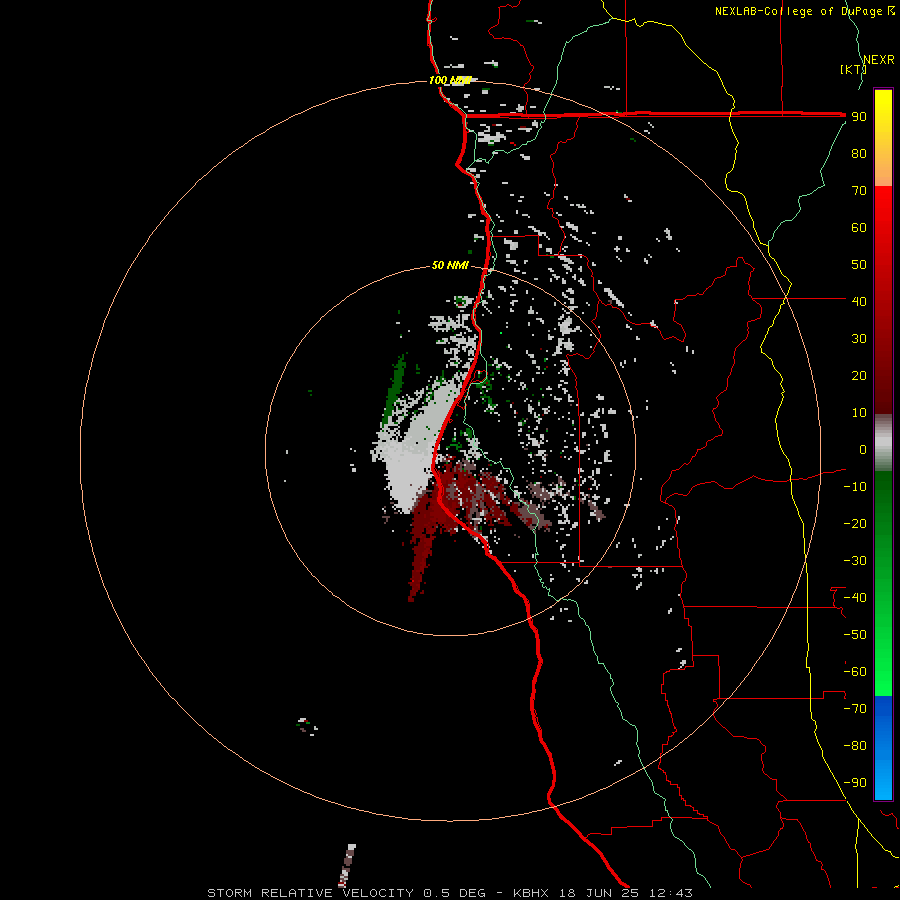Click the "-20" scale label
Viewport: 900px width, 900px height.
pyautogui.click(x=855, y=523)
